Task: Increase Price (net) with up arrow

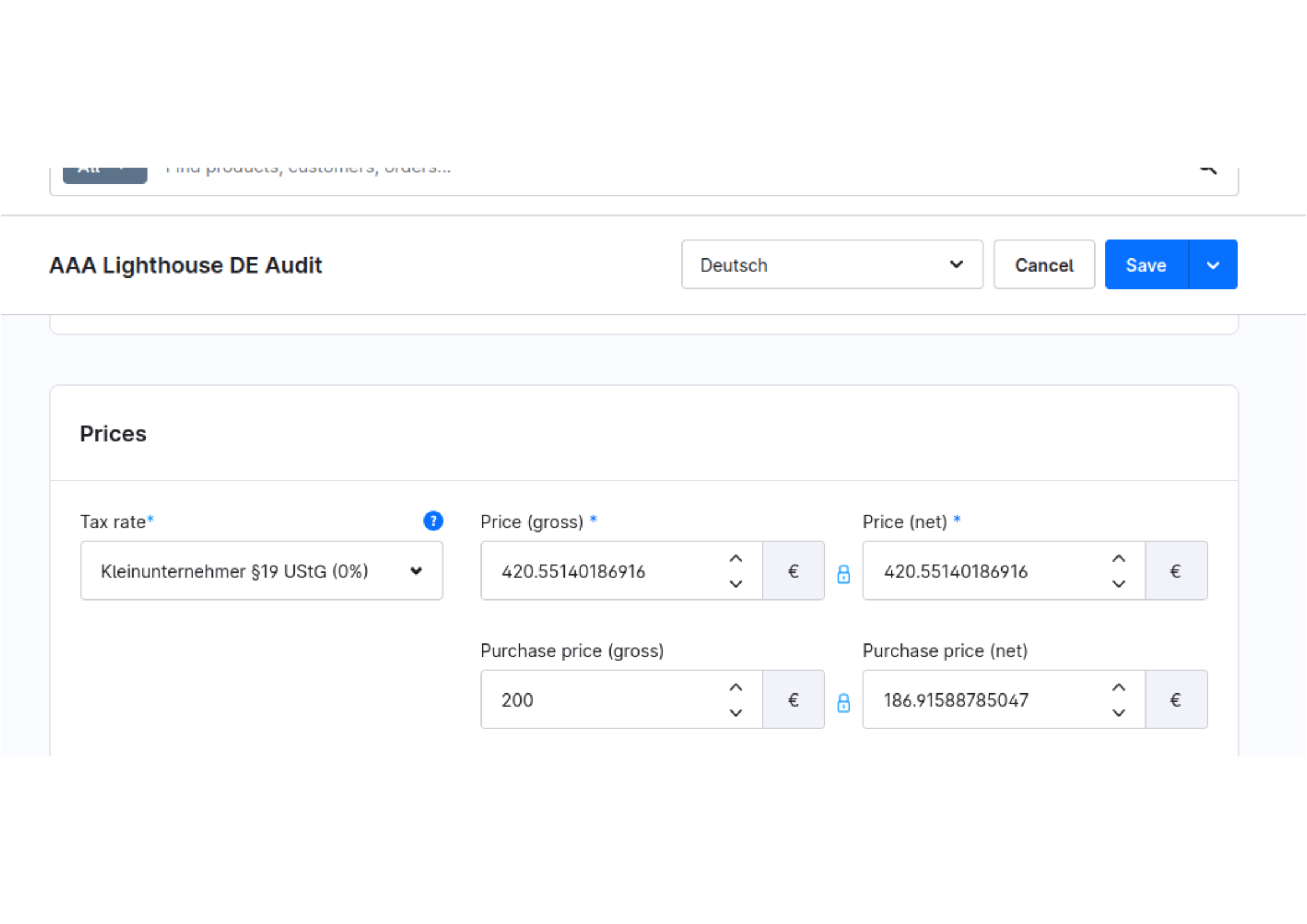Action: click(1118, 558)
